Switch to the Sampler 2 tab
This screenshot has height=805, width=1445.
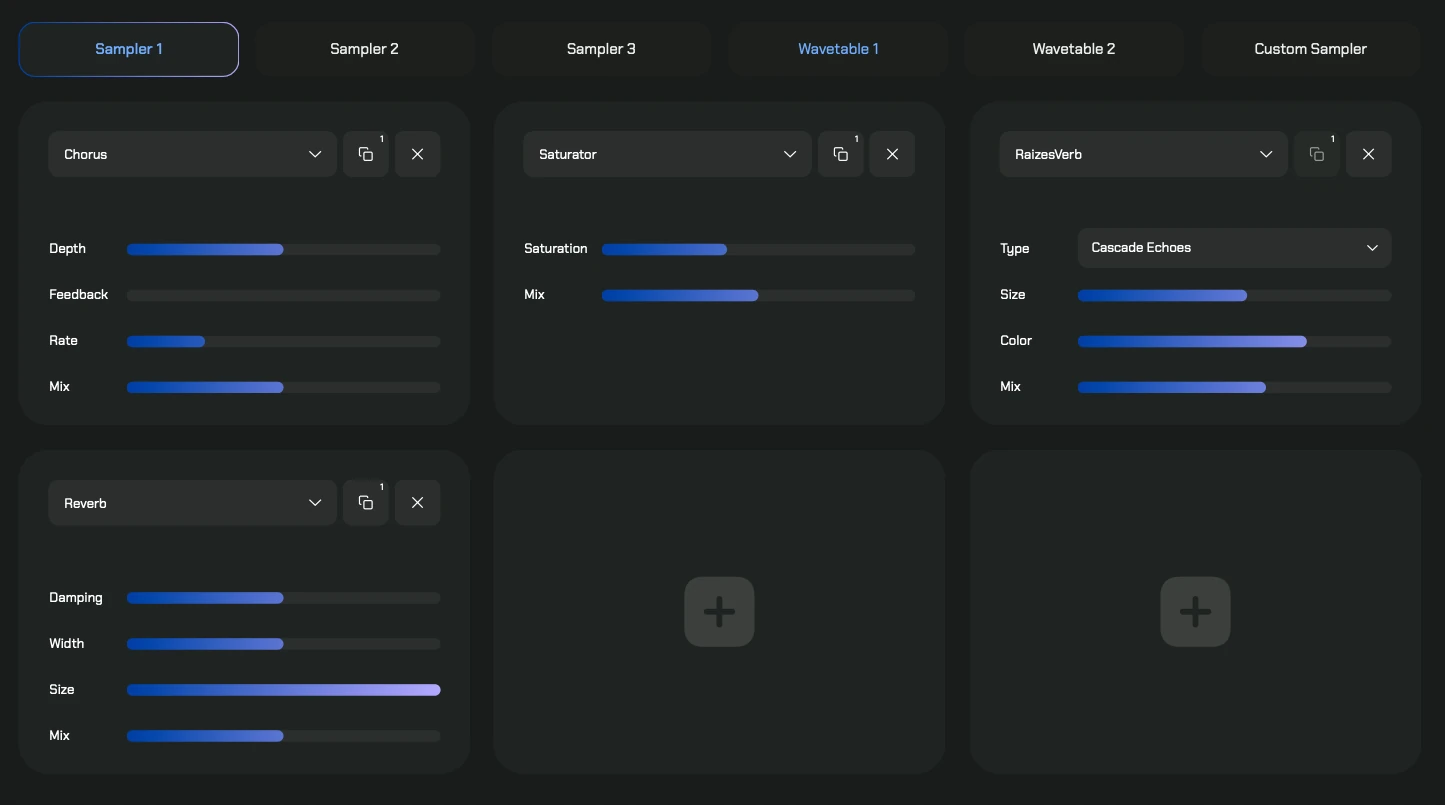click(365, 49)
